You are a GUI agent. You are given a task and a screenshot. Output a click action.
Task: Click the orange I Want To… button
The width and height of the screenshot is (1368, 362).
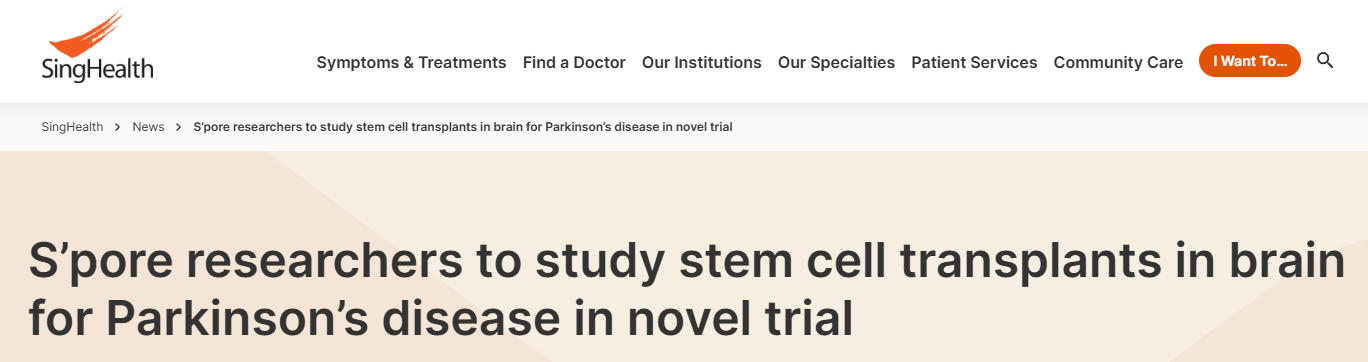pyautogui.click(x=1250, y=61)
